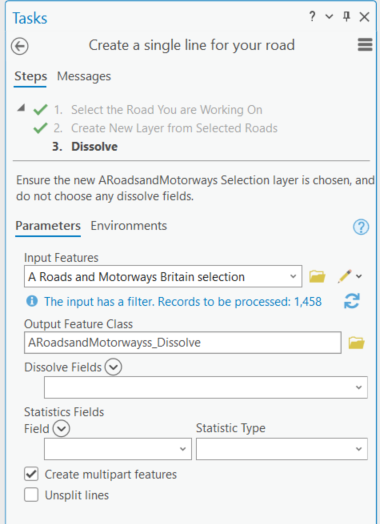
Task: Browse Output Feature Class folder icon
Action: [x=356, y=343]
